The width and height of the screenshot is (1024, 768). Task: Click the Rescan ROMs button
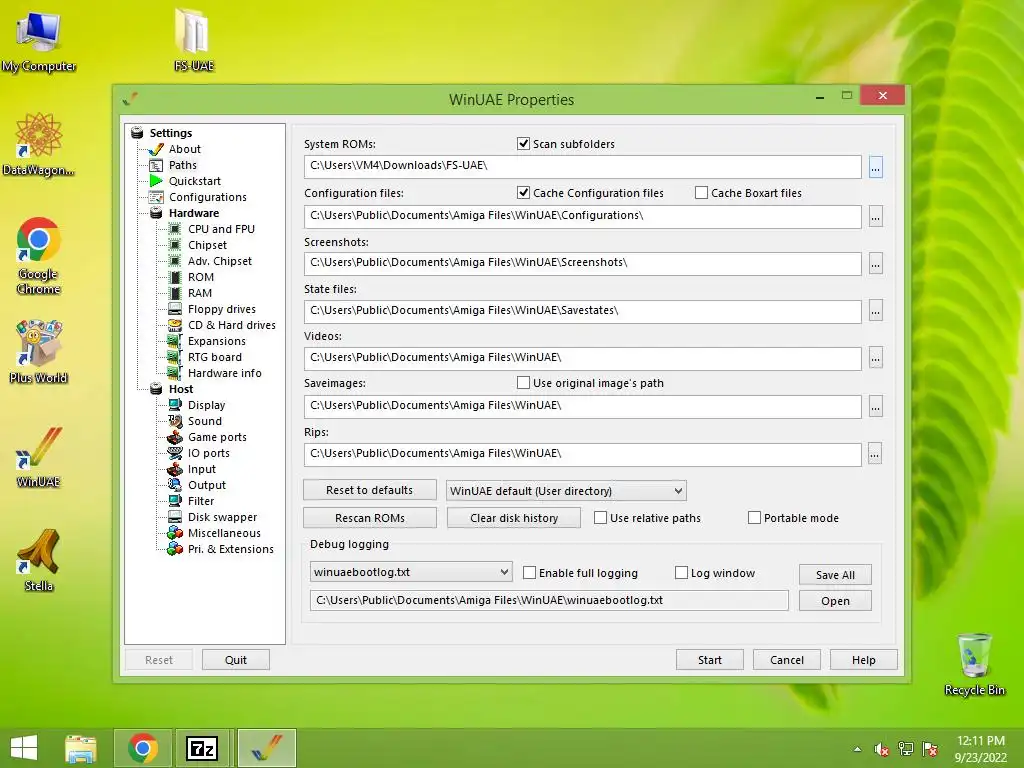click(370, 518)
